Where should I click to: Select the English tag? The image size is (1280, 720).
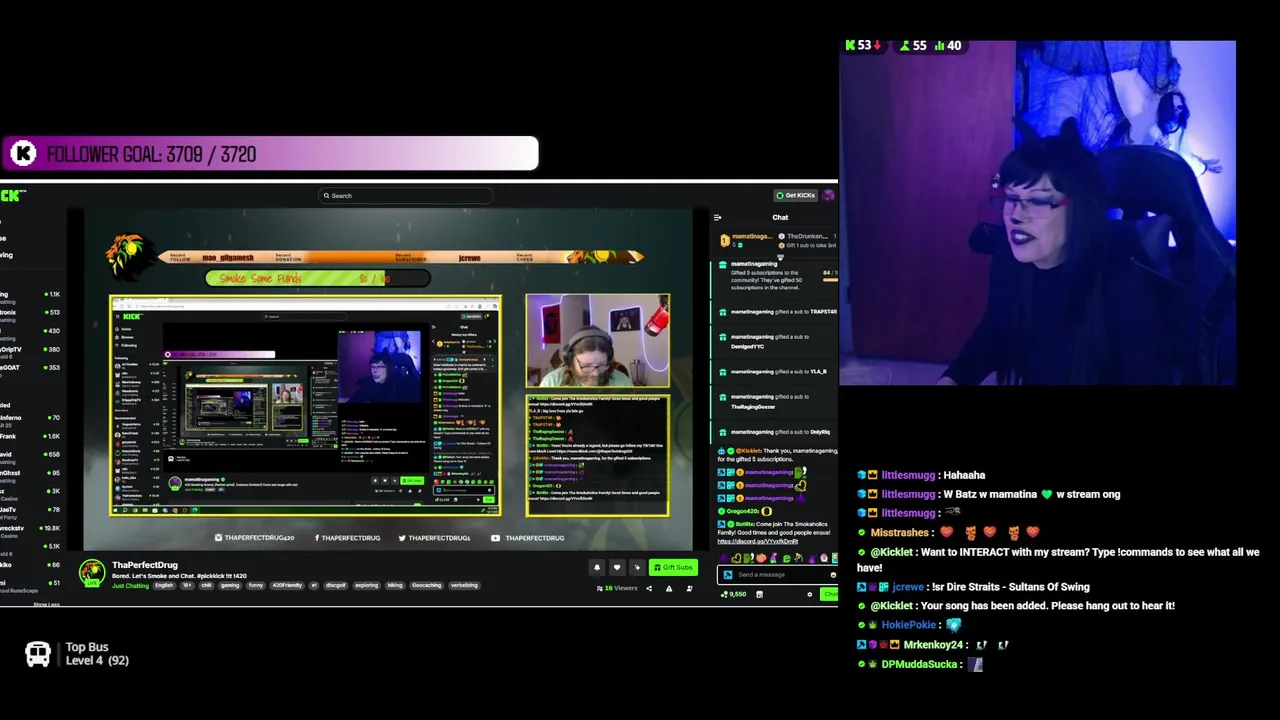coord(164,585)
